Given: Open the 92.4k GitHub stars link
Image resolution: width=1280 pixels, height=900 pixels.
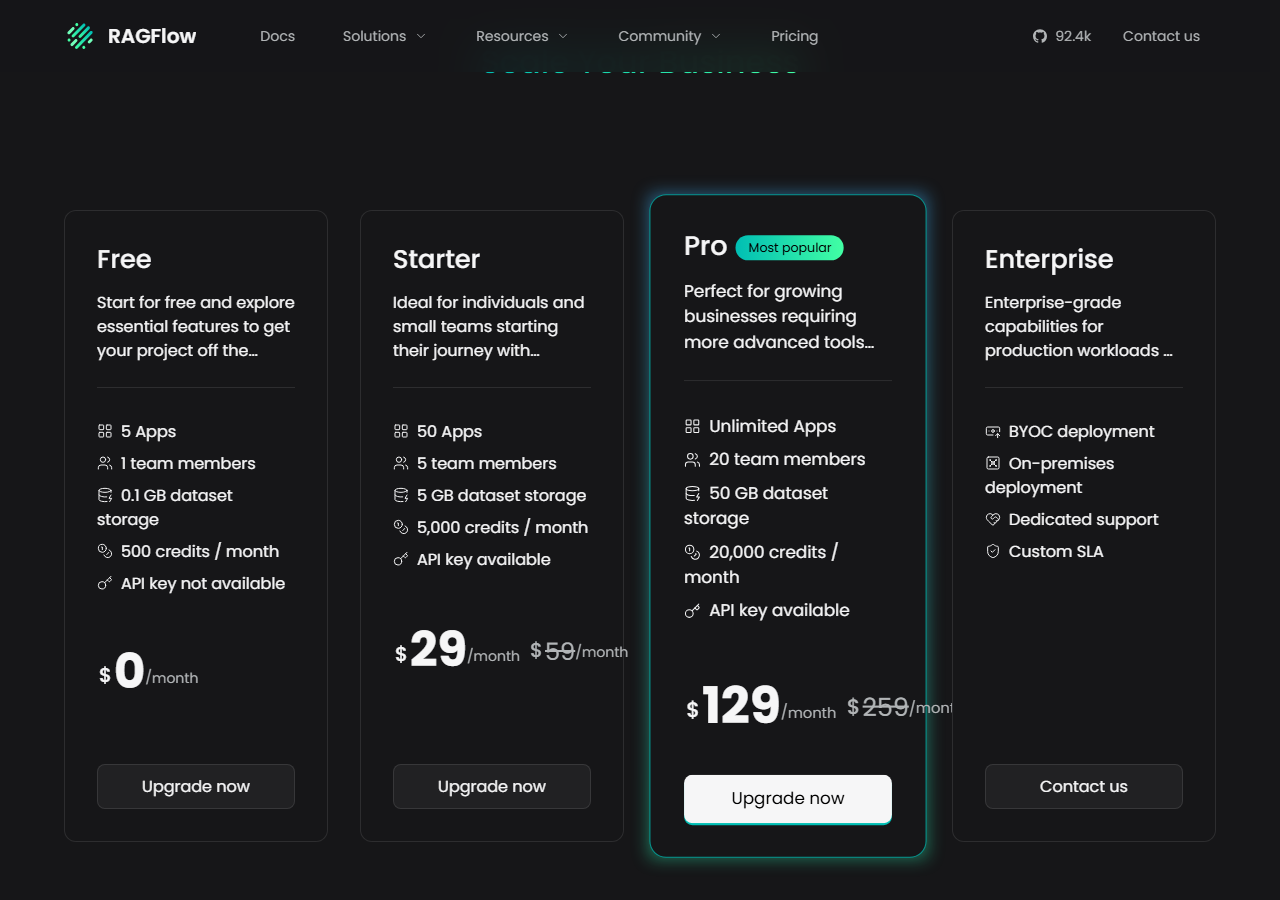Looking at the screenshot, I should click(x=1062, y=36).
